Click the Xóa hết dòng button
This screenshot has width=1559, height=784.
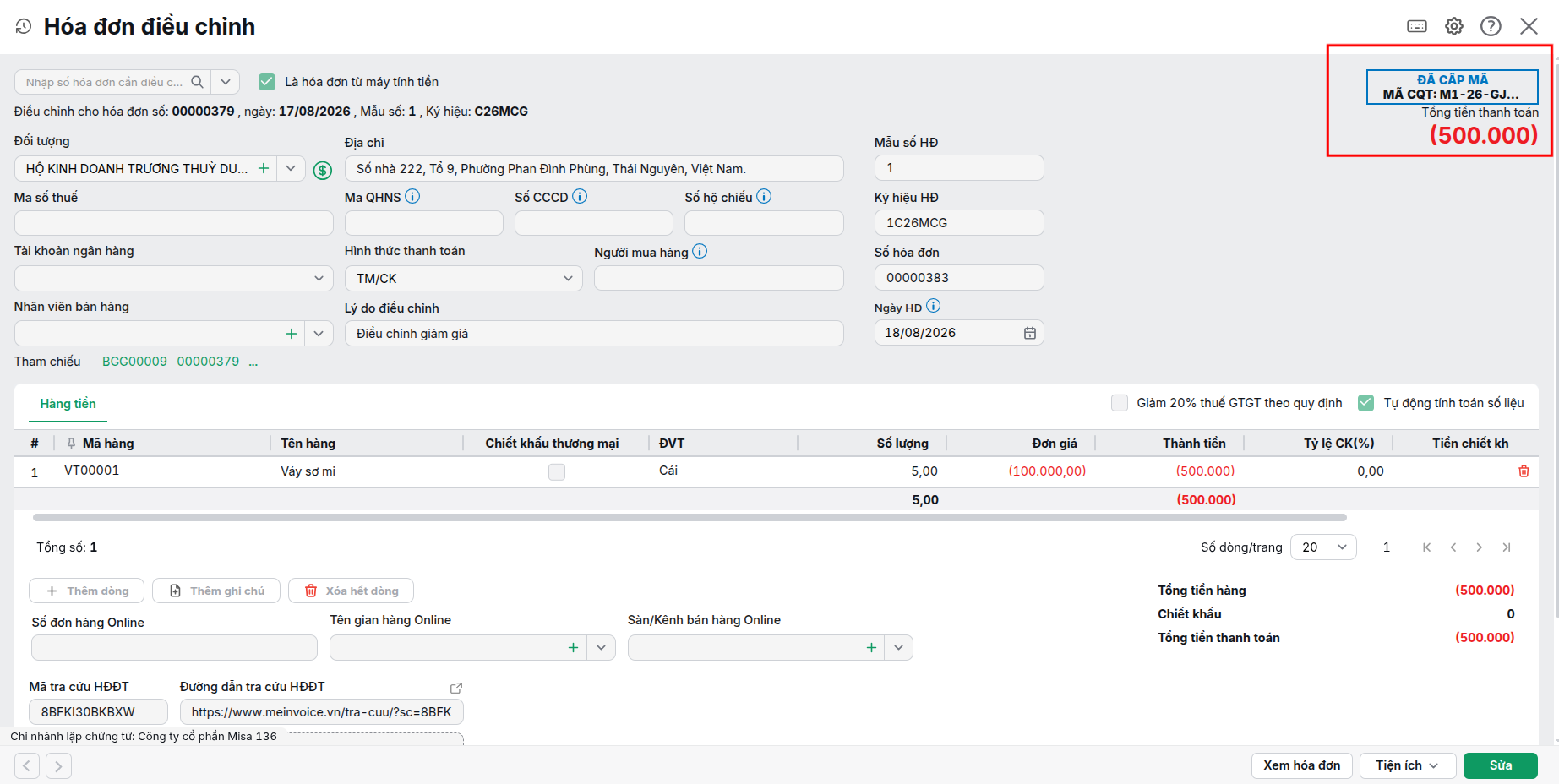pos(351,591)
